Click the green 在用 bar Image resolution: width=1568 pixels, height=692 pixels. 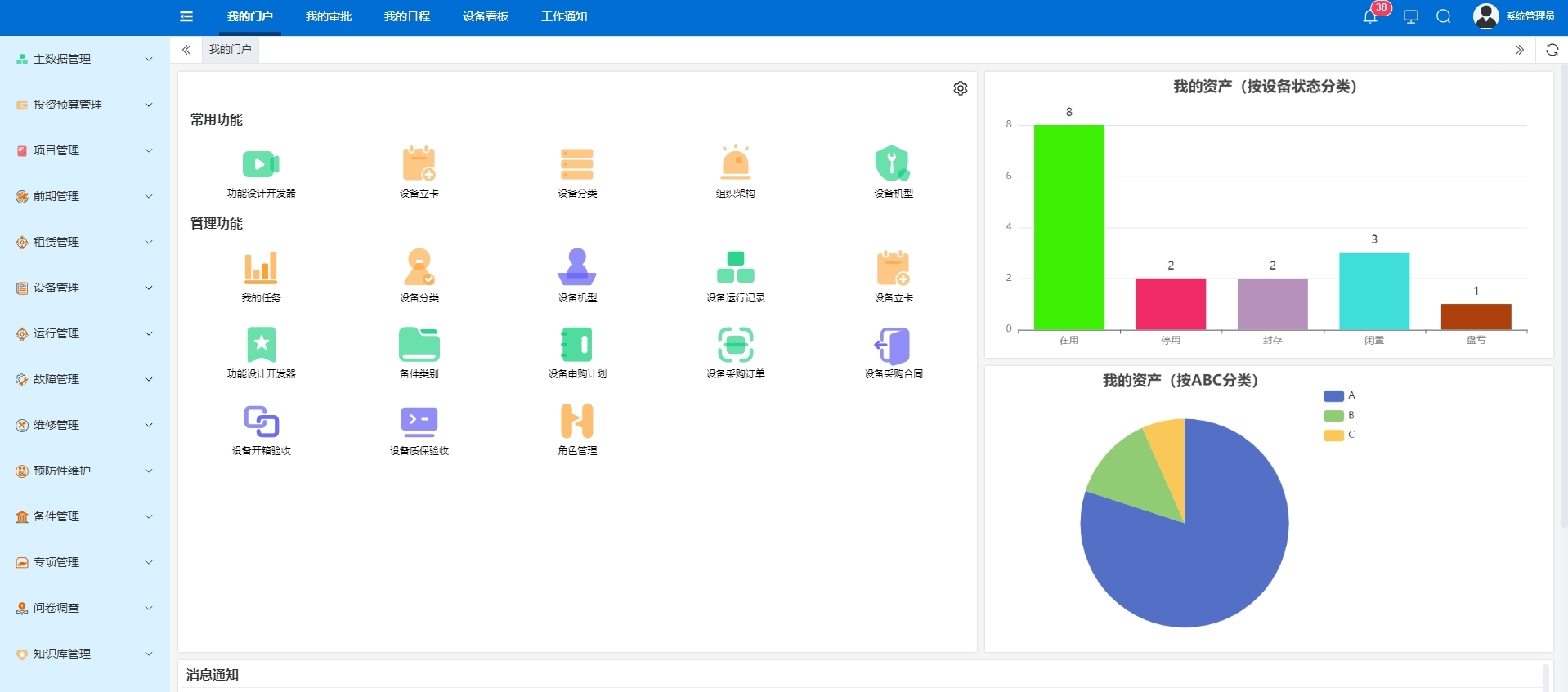(x=1068, y=227)
